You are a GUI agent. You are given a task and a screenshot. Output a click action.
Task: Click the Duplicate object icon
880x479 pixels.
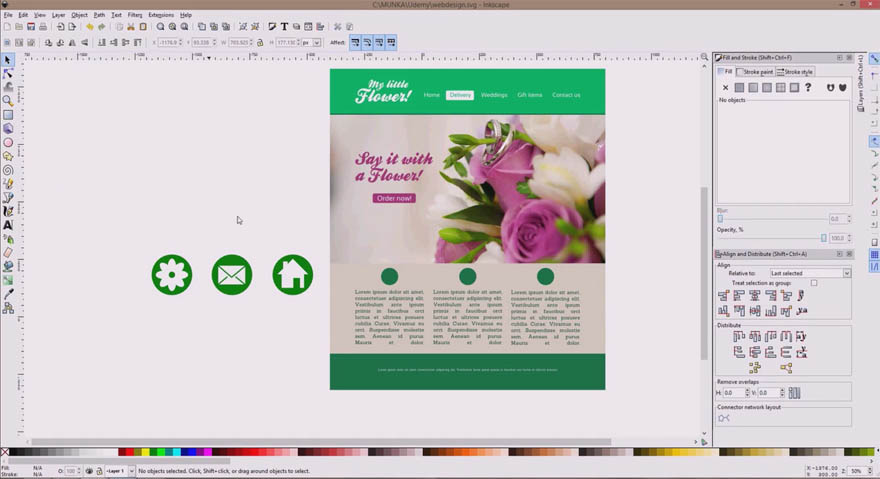pyautogui.click(x=201, y=27)
